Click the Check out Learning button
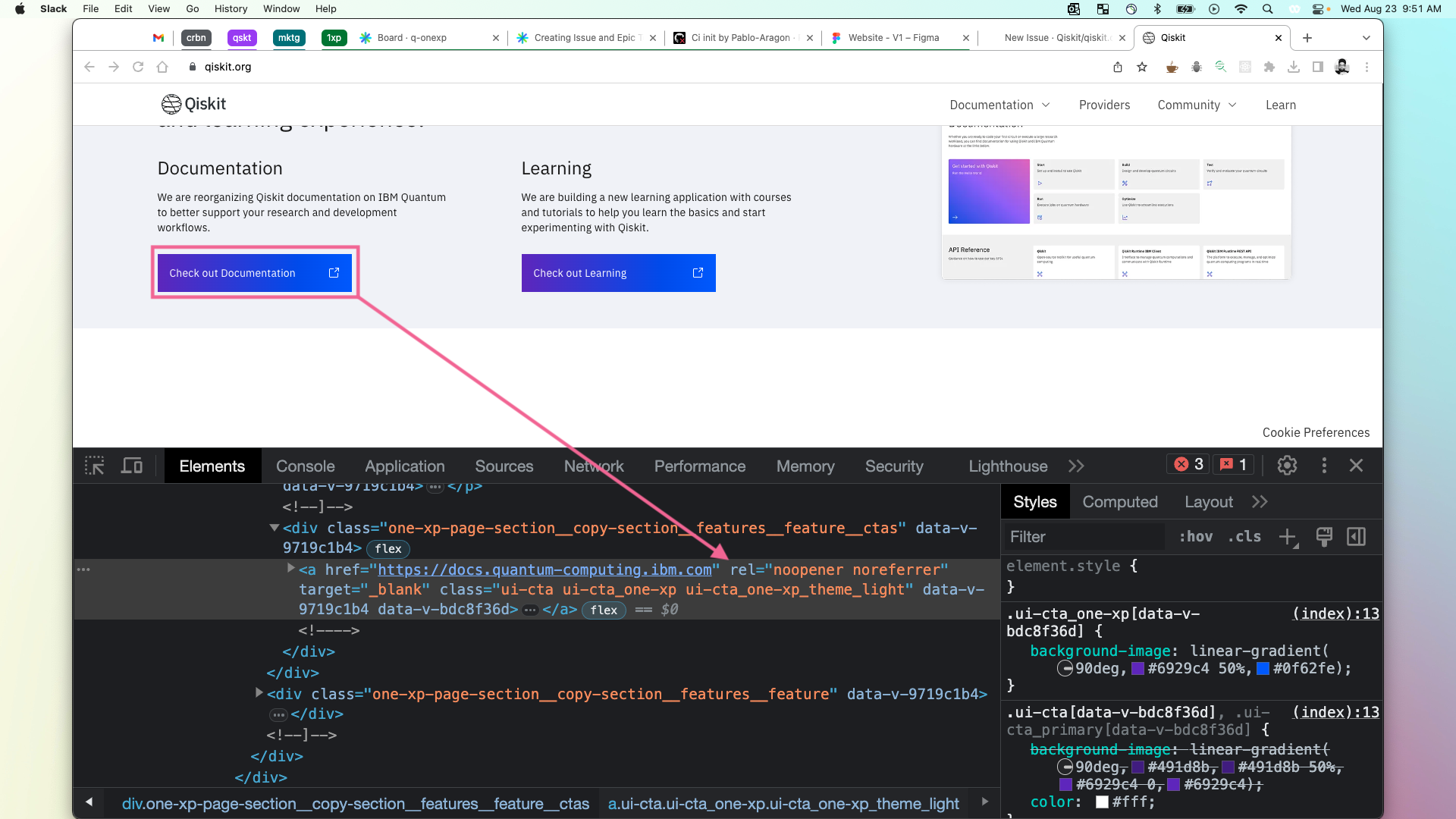 point(618,273)
